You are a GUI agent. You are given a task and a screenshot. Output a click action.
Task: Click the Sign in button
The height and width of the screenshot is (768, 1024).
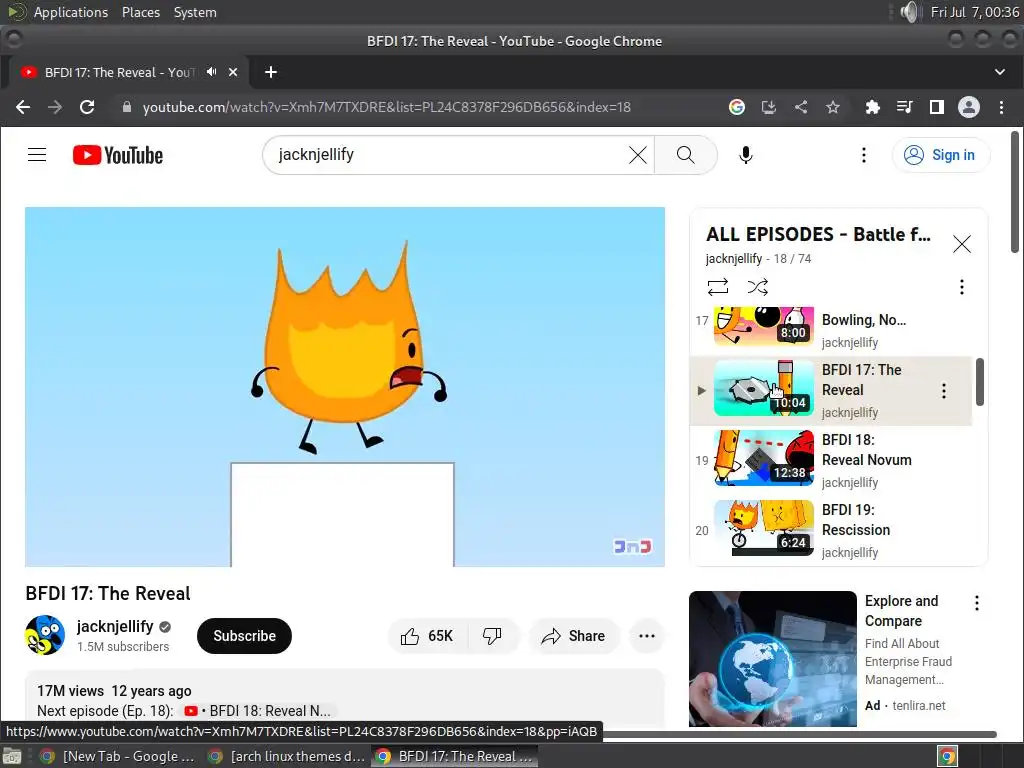pyautogui.click(x=941, y=155)
